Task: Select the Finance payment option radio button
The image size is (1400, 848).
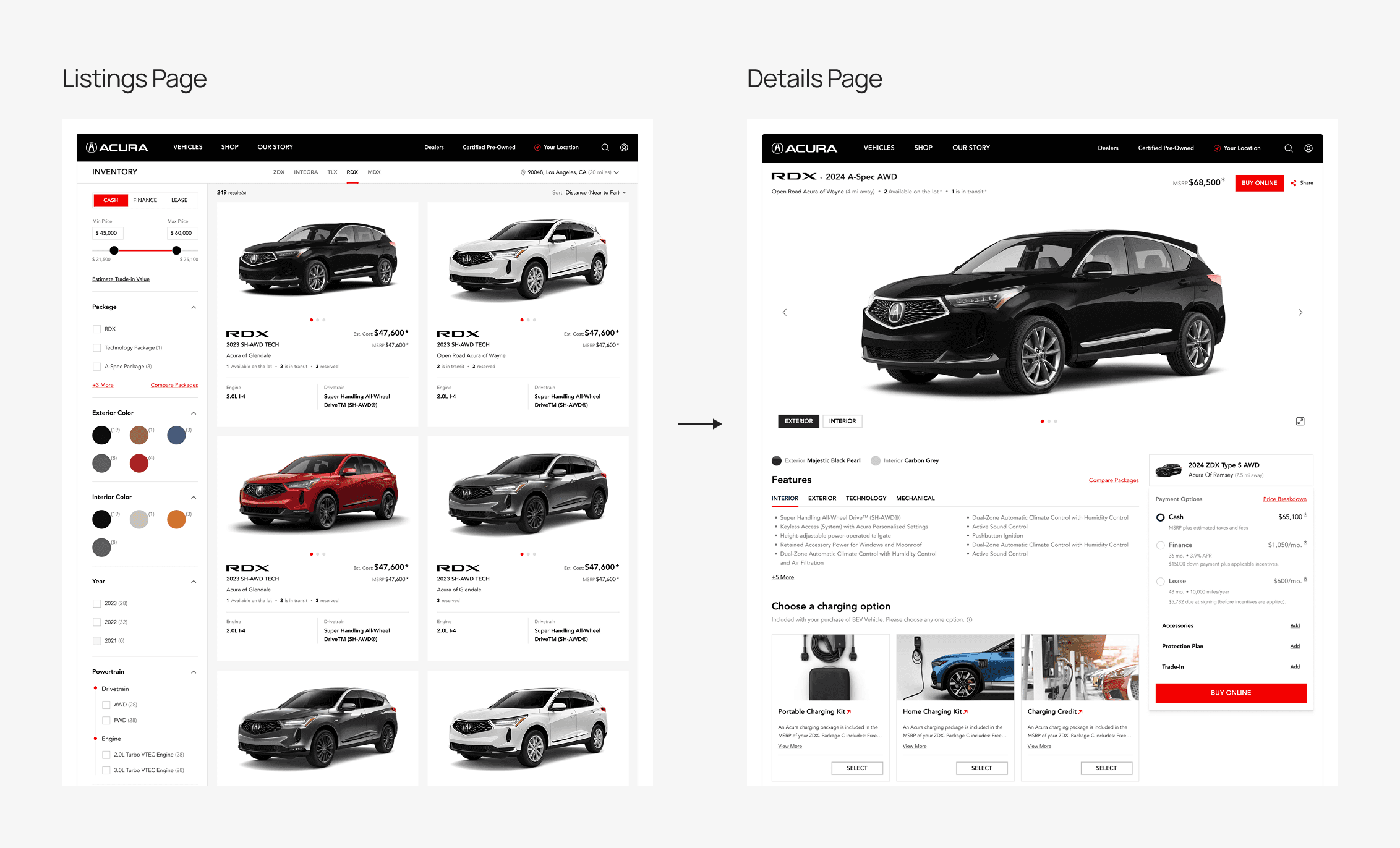Action: 1160,545
